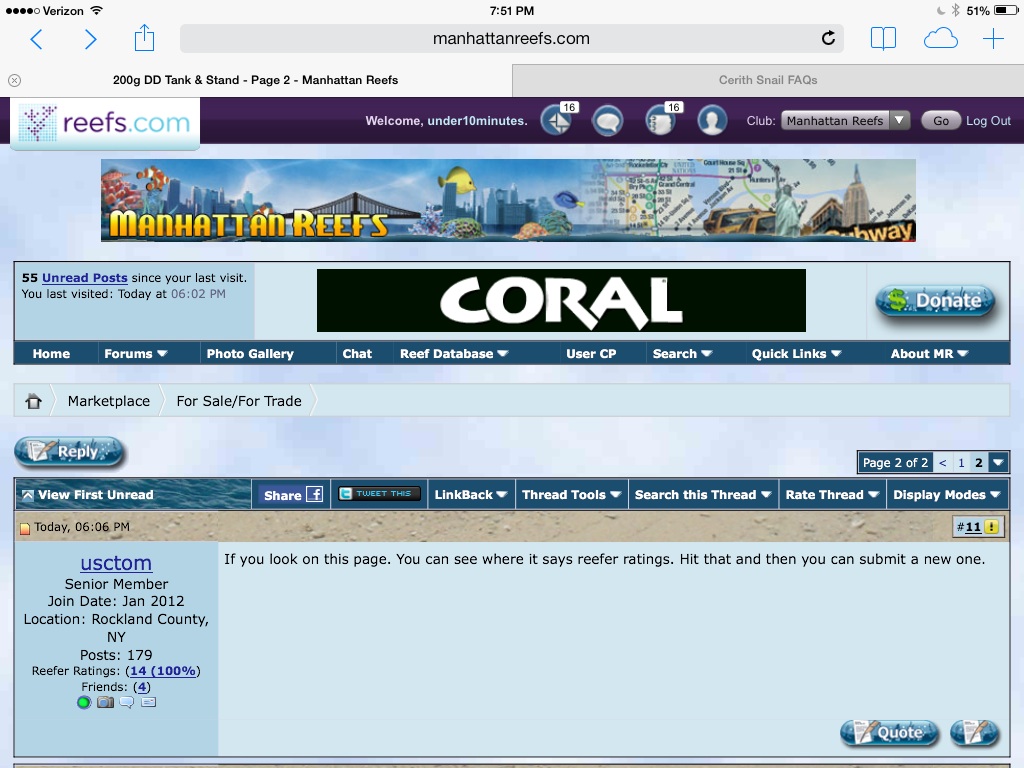Click the multi-quote icon beside Quote
1024x768 pixels.
click(x=974, y=733)
